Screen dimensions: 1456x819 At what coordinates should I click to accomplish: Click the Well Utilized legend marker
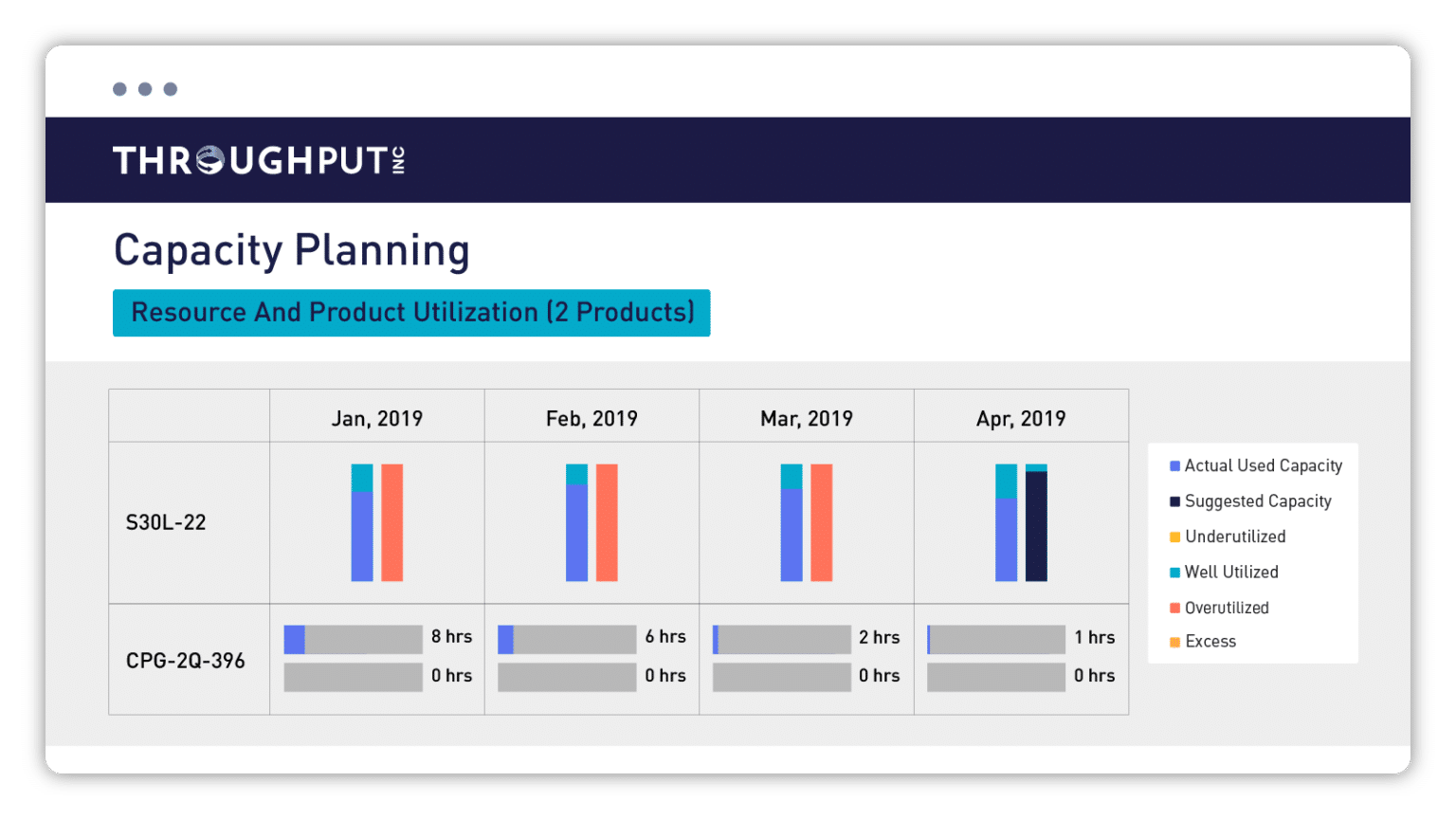(1174, 572)
